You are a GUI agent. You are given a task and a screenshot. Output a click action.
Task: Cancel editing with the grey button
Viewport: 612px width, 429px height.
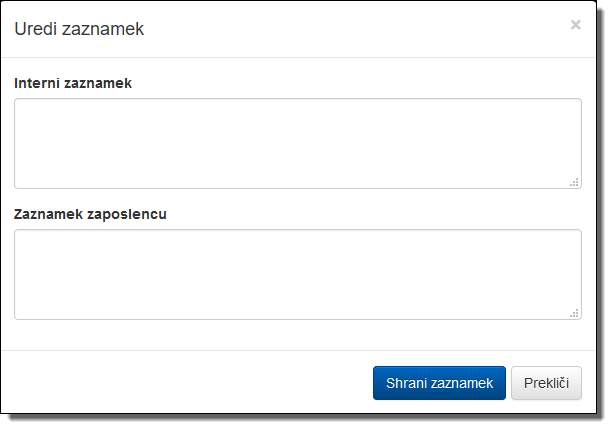pos(546,383)
